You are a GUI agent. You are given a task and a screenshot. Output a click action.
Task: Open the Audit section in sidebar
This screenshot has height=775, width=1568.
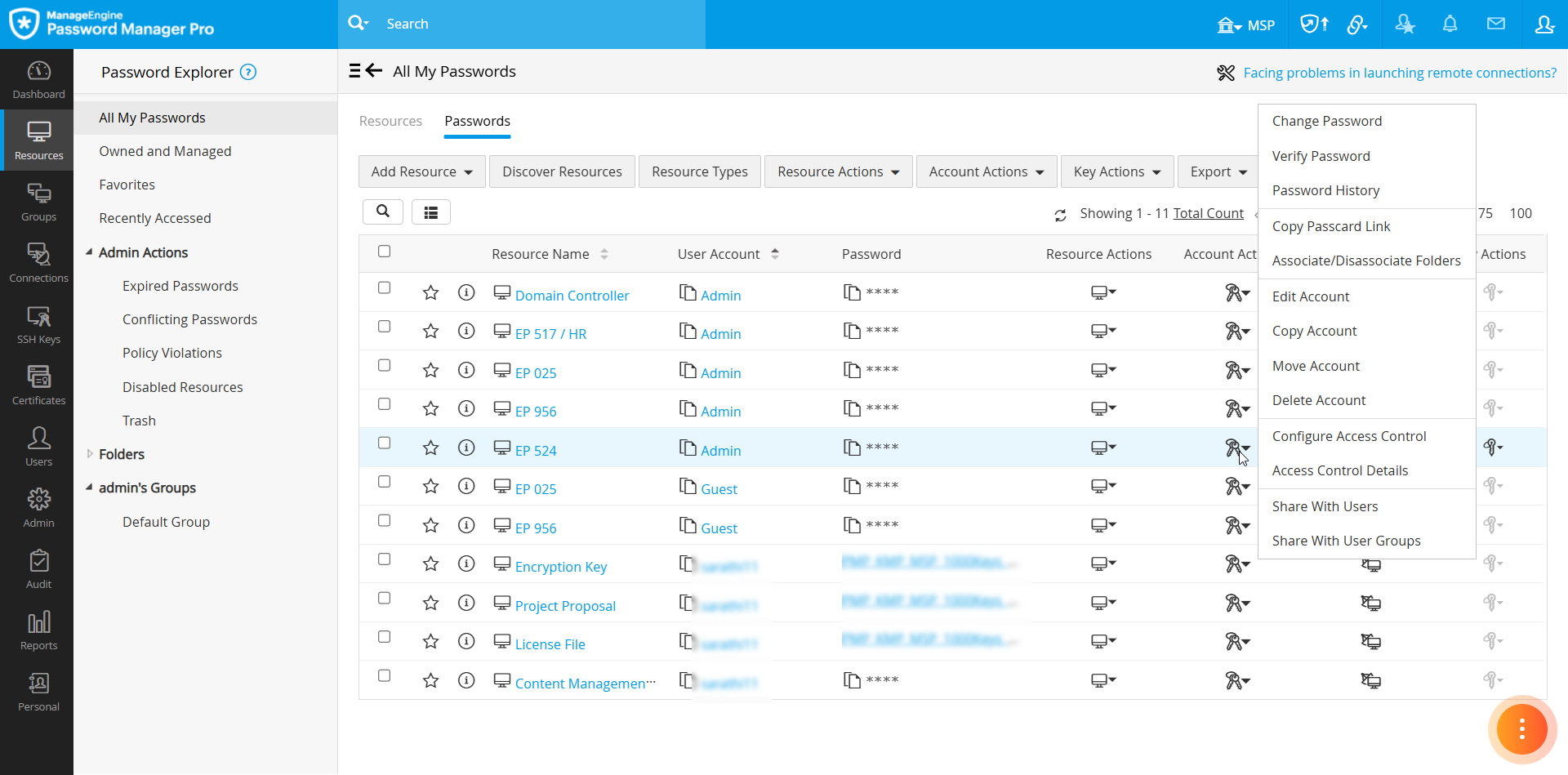pos(38,569)
